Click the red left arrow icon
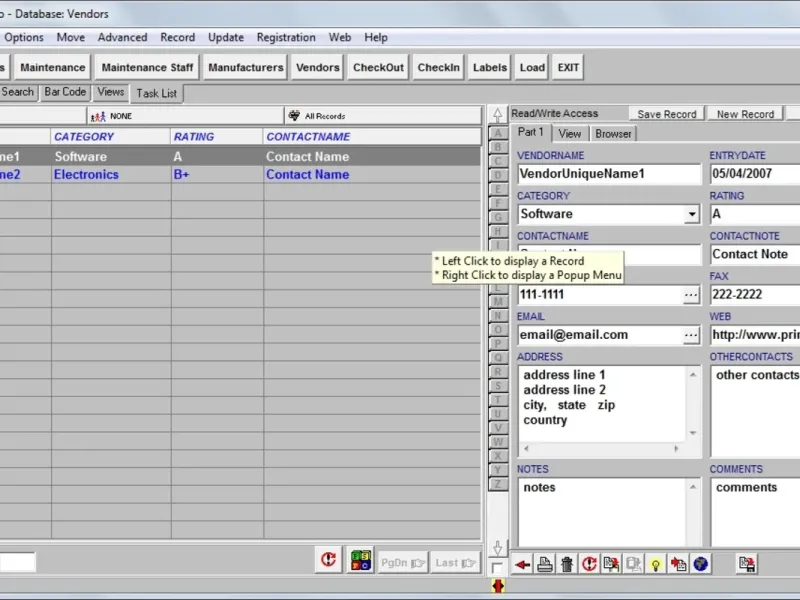 (522, 564)
